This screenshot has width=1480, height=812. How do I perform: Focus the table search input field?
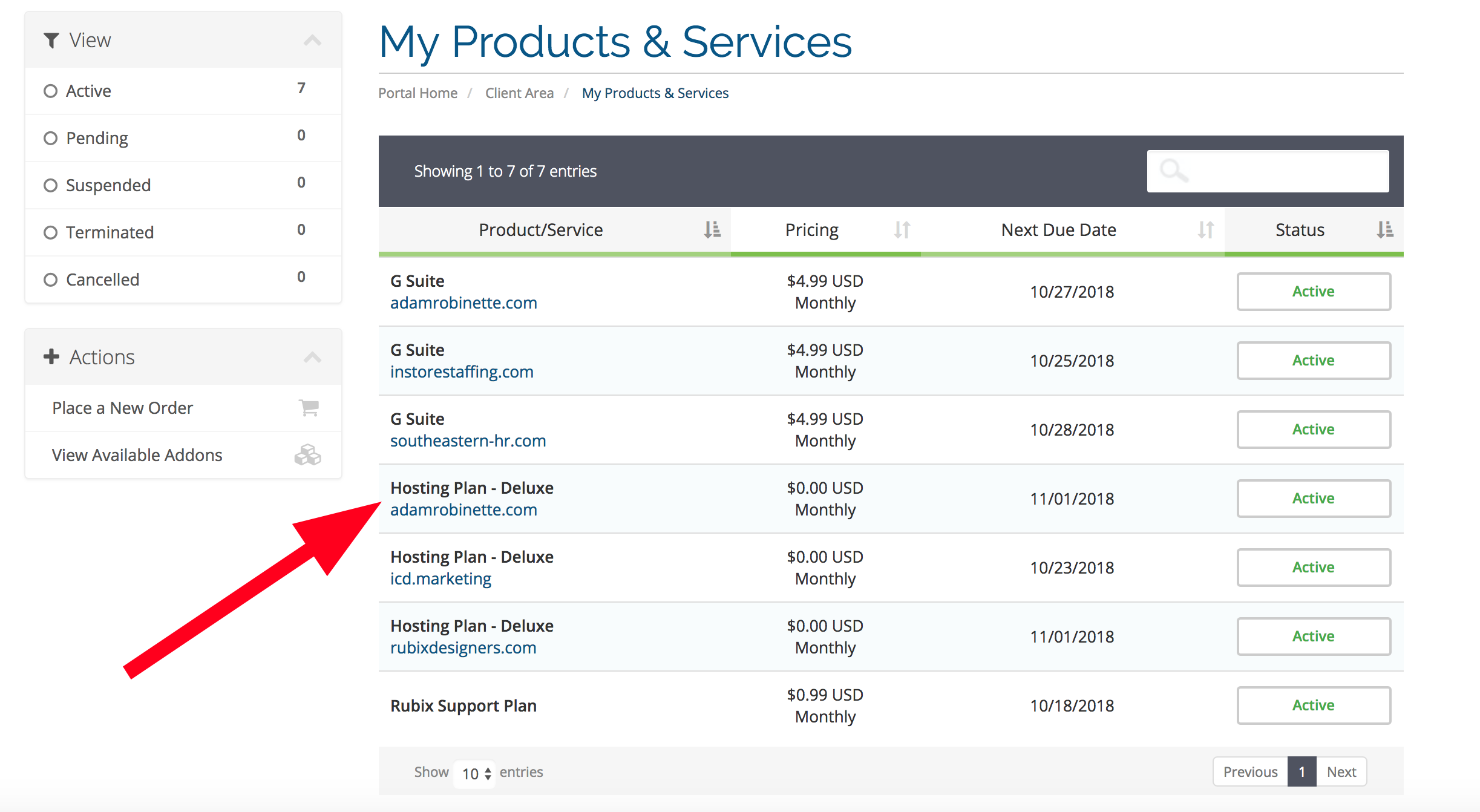(1268, 171)
